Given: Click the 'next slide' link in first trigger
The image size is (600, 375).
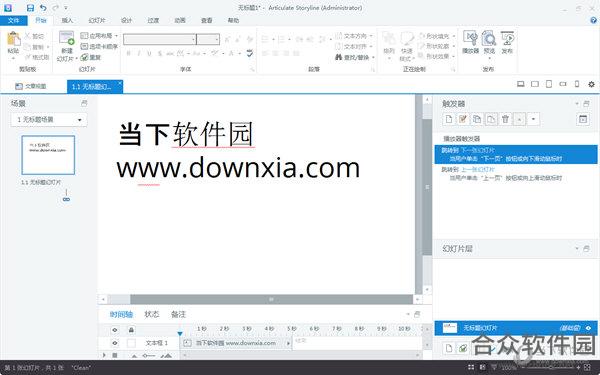Looking at the screenshot, I should click(478, 150).
